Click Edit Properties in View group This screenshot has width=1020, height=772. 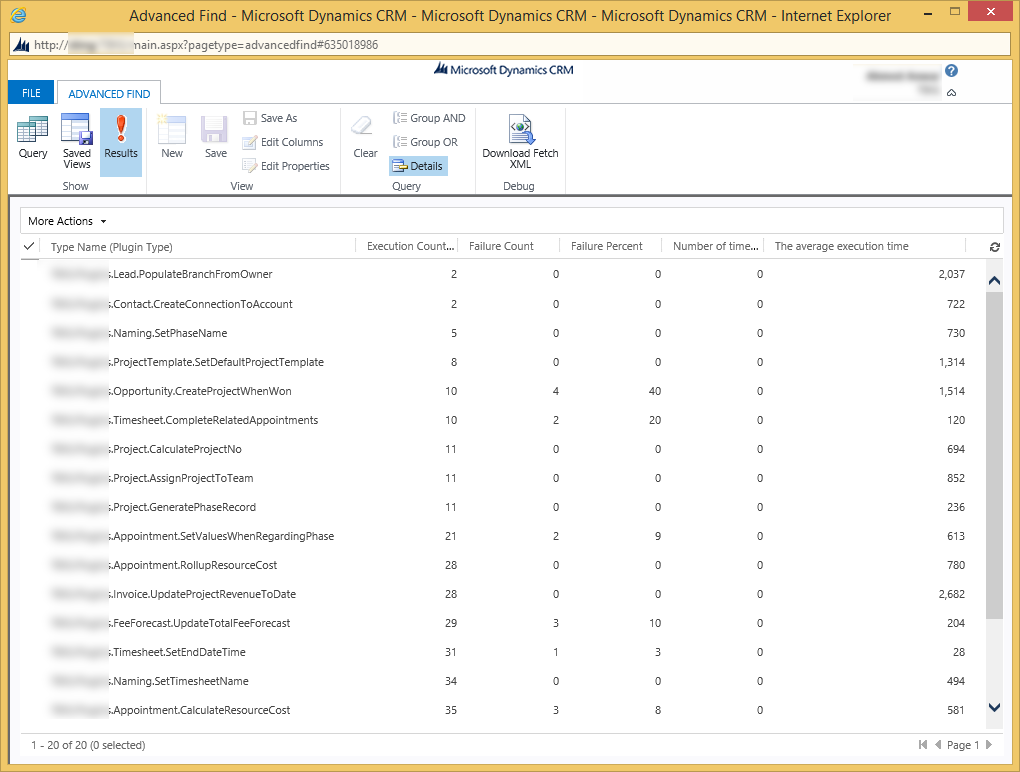point(286,166)
